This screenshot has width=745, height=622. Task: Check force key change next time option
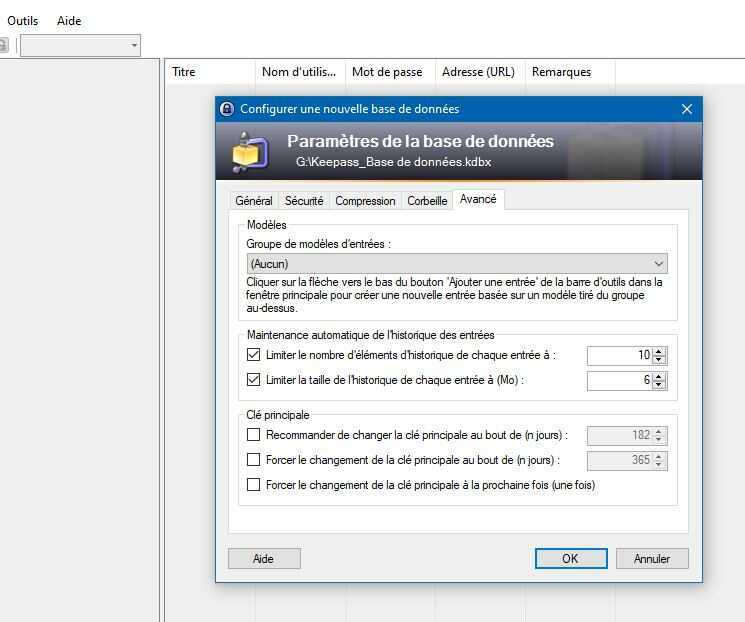point(254,485)
